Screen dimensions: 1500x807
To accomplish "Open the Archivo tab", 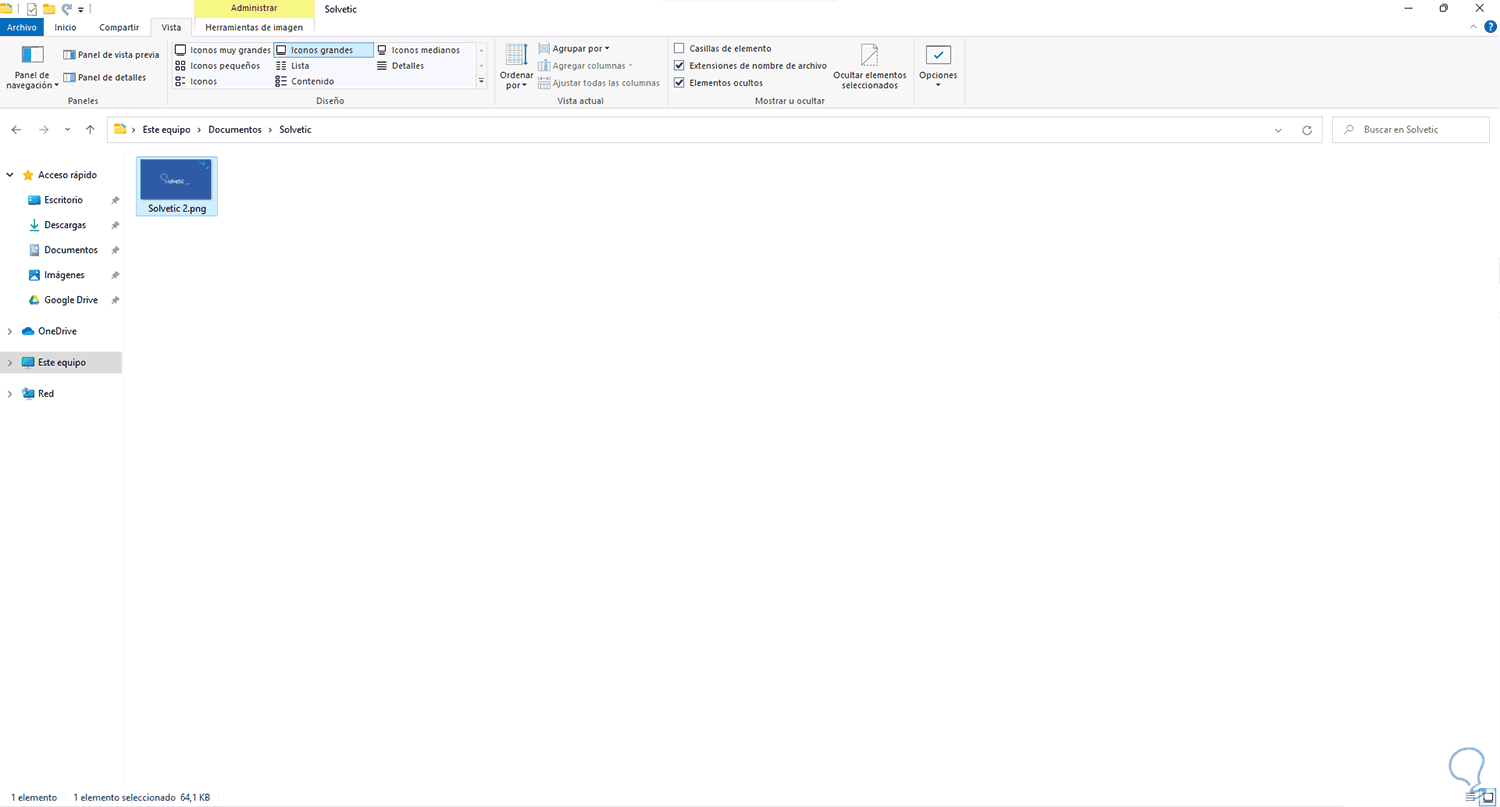I will pos(21,27).
